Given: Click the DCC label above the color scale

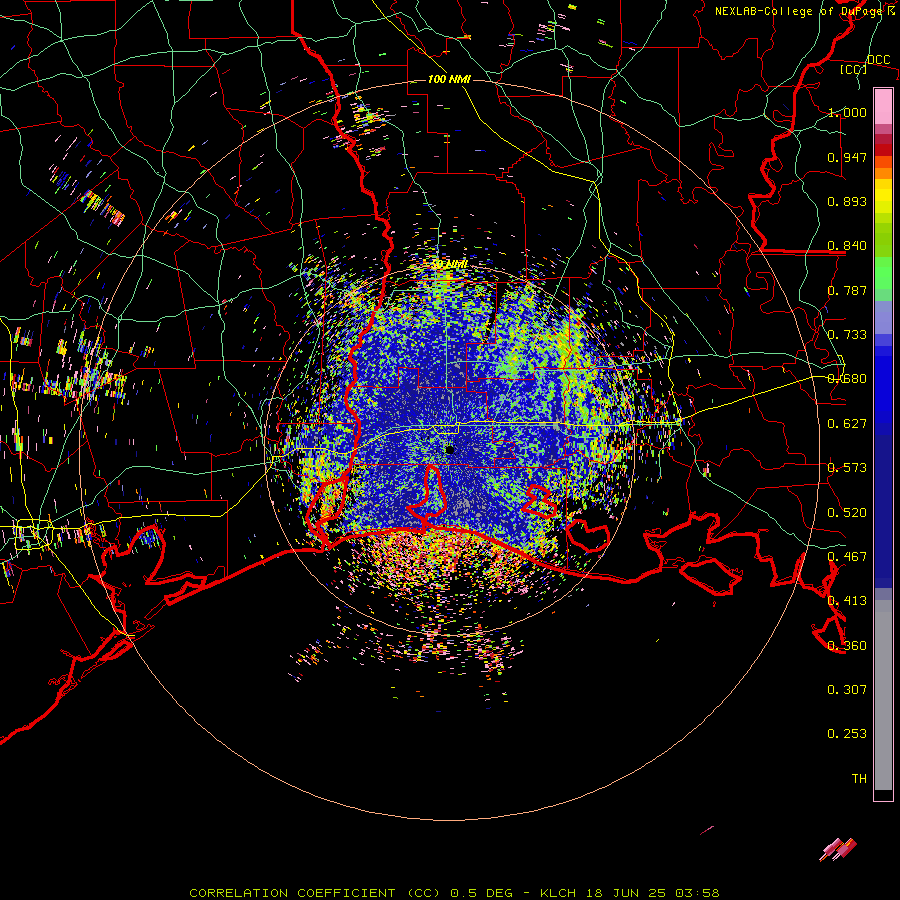Looking at the screenshot, I should (x=878, y=60).
